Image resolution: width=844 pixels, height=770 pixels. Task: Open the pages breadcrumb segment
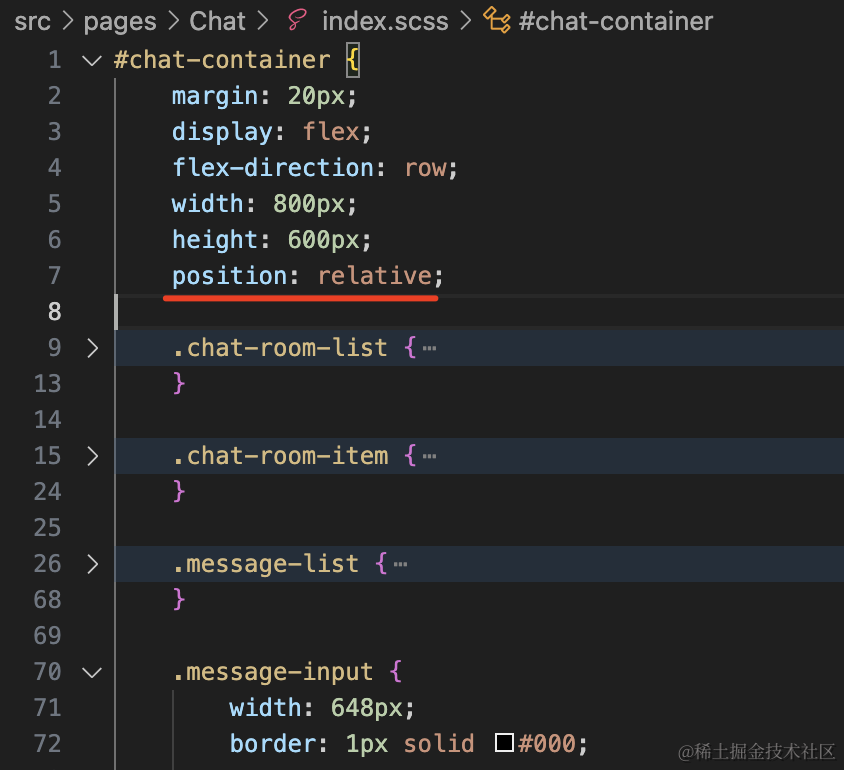(120, 20)
